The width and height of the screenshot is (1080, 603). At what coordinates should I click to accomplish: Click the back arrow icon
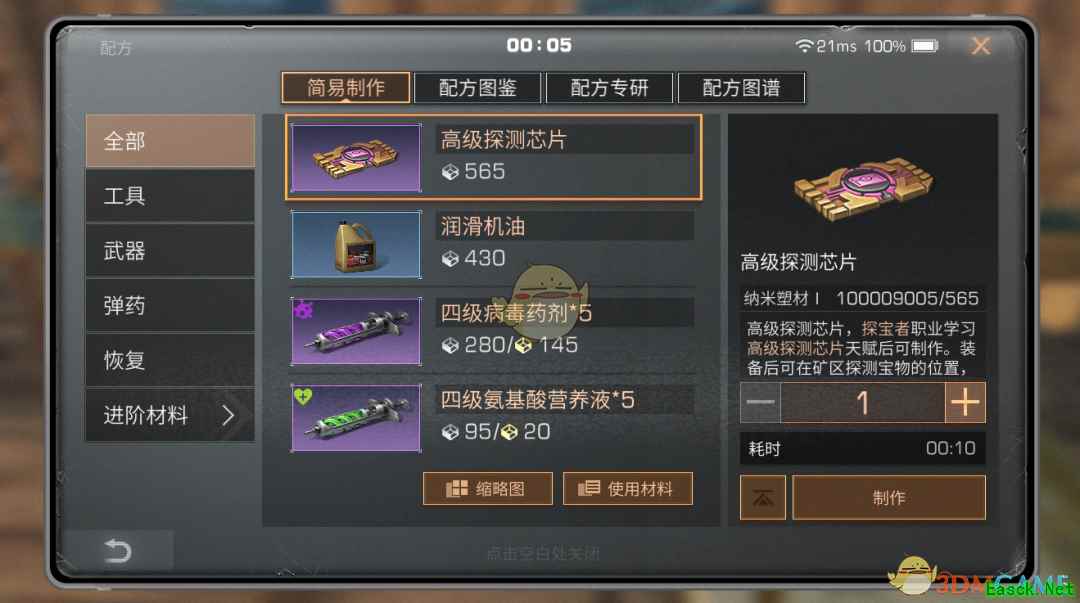[118, 551]
